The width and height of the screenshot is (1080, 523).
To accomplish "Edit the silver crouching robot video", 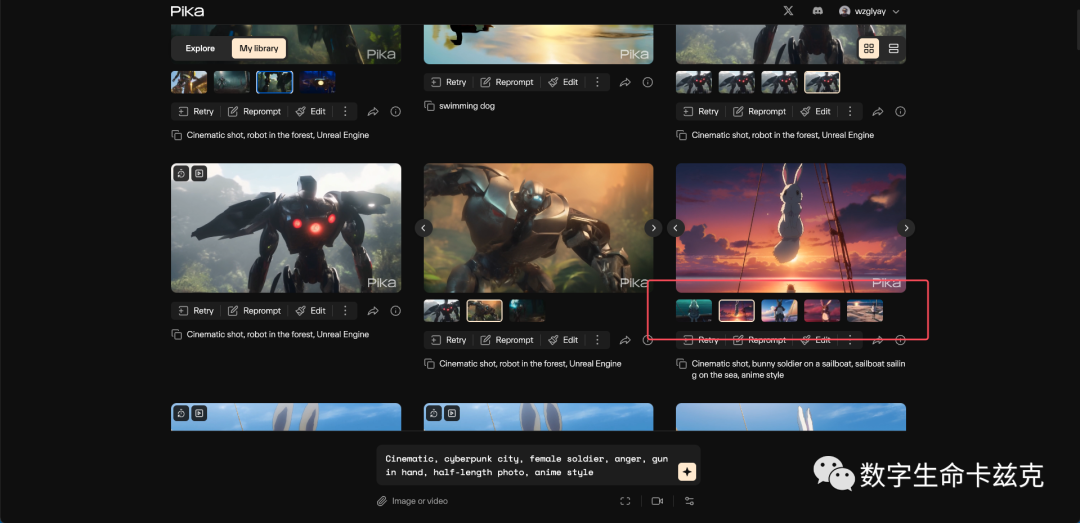I will pos(563,340).
